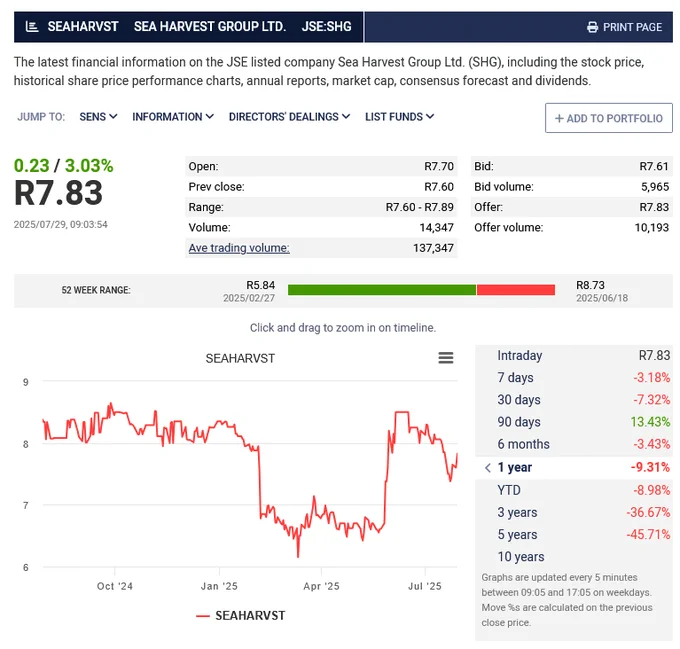The image size is (680, 649).
Task: Expand the INFORMATION dropdown
Action: (173, 117)
